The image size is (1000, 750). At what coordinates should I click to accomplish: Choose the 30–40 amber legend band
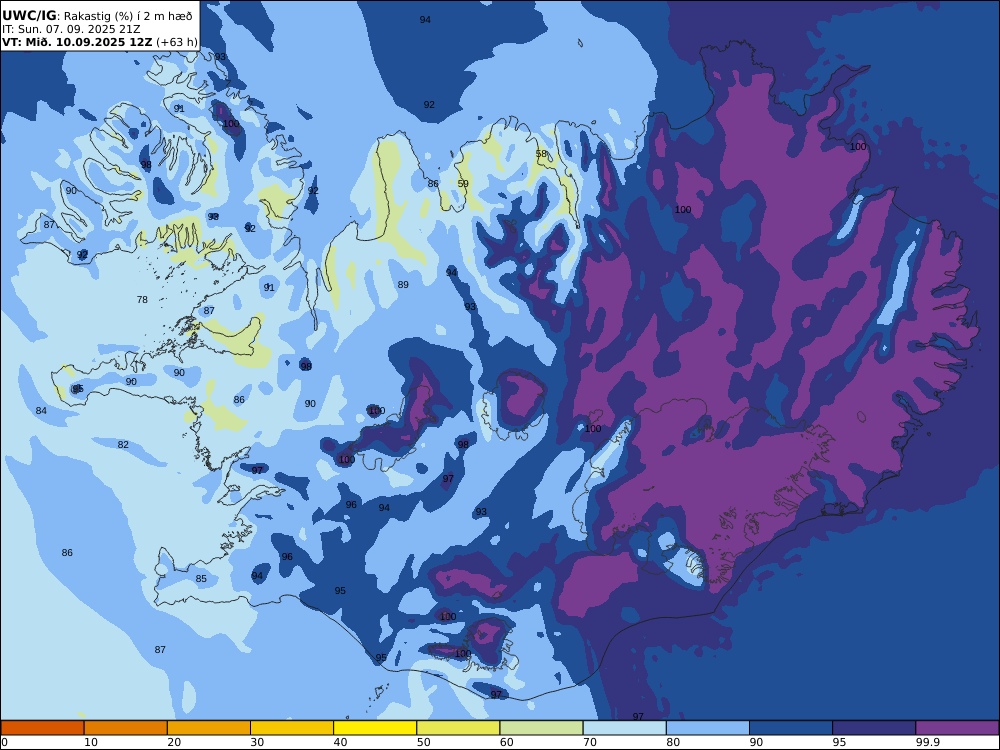[x=292, y=728]
